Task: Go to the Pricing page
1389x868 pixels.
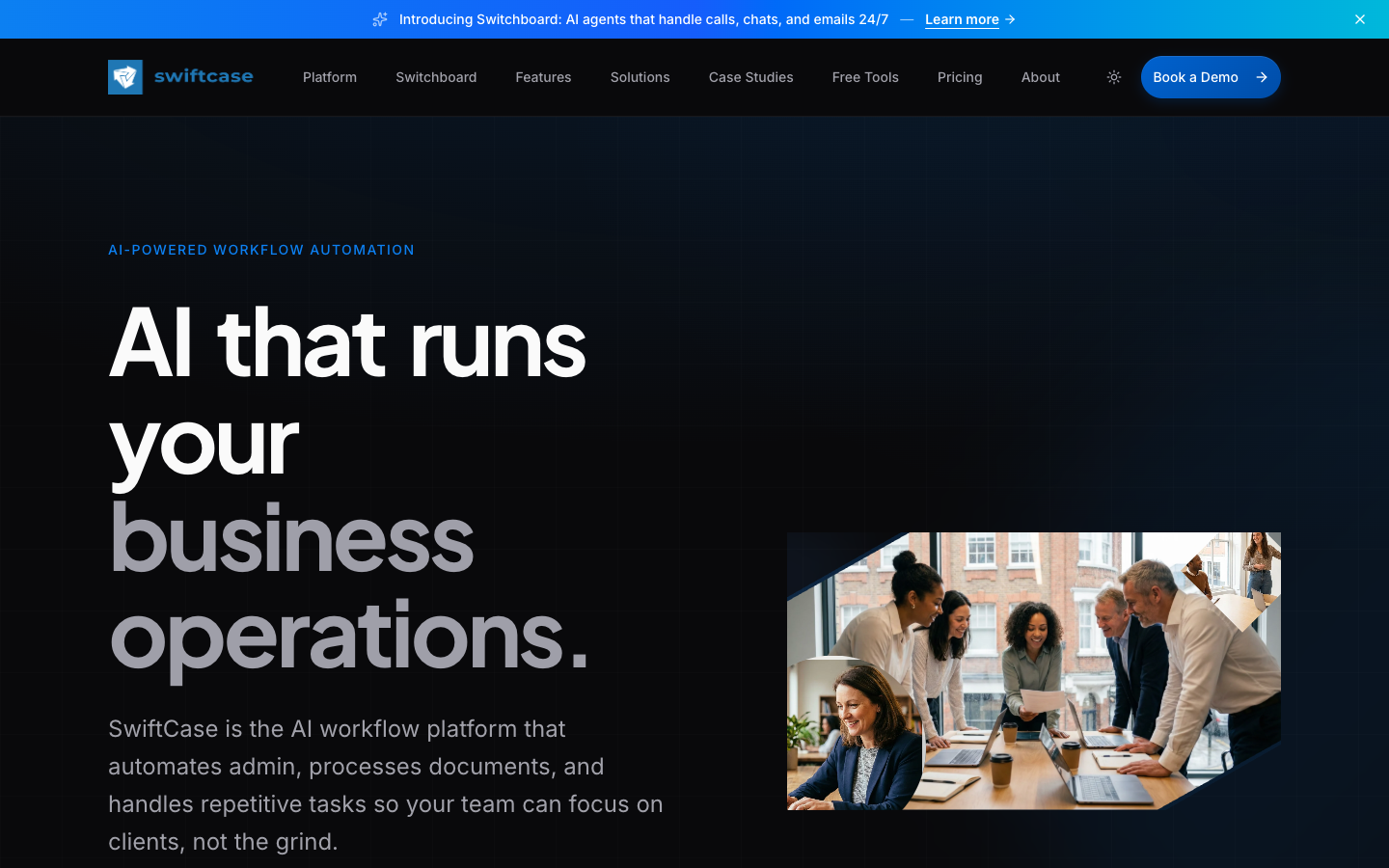Action: tap(960, 77)
